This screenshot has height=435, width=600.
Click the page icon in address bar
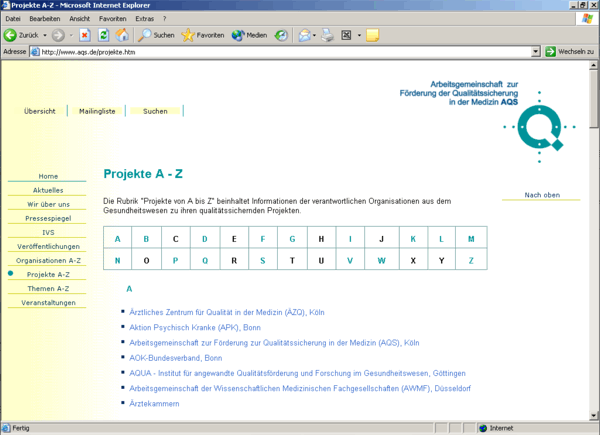pos(35,52)
